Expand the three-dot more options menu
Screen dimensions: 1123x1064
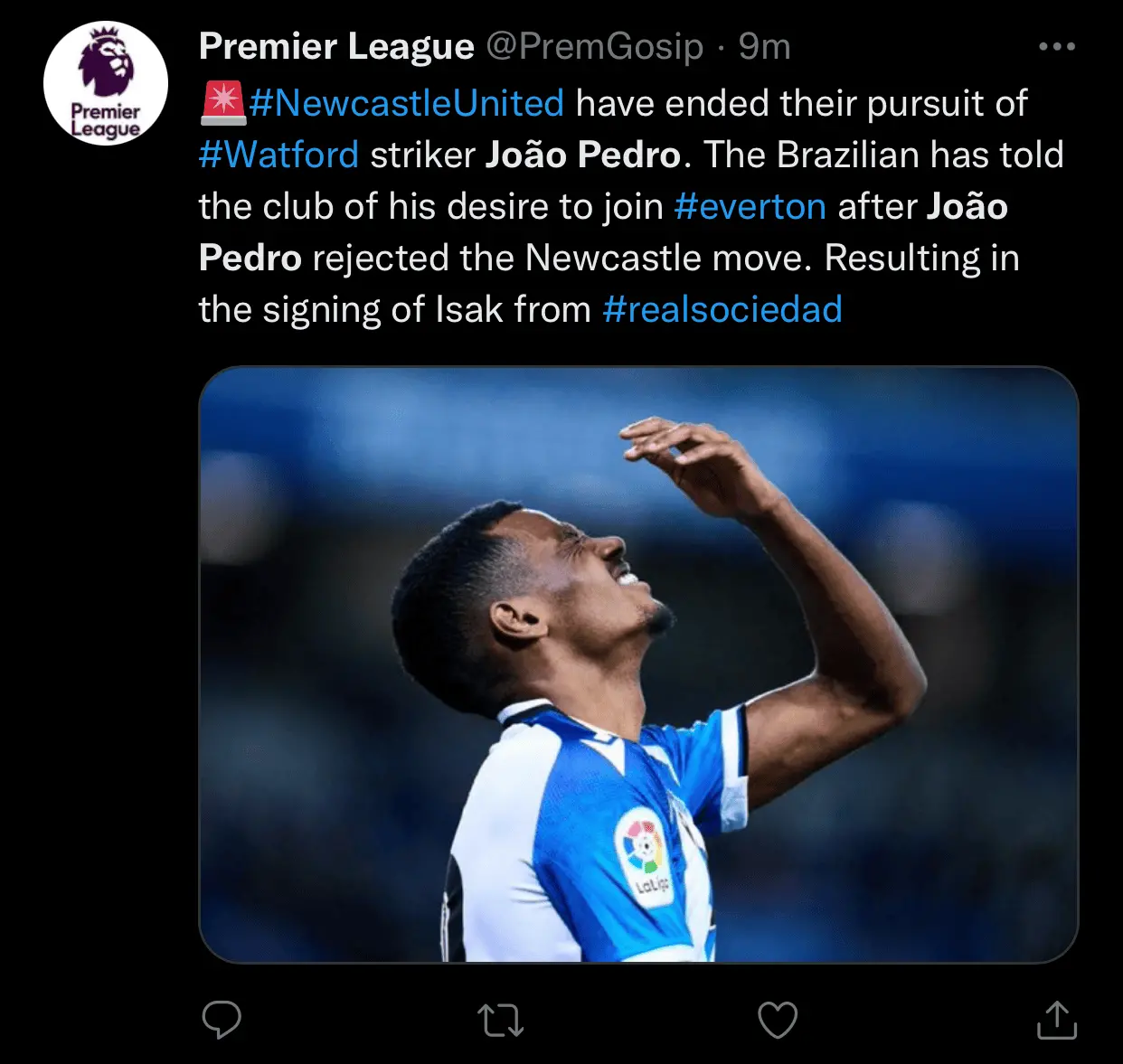pos(1056,46)
